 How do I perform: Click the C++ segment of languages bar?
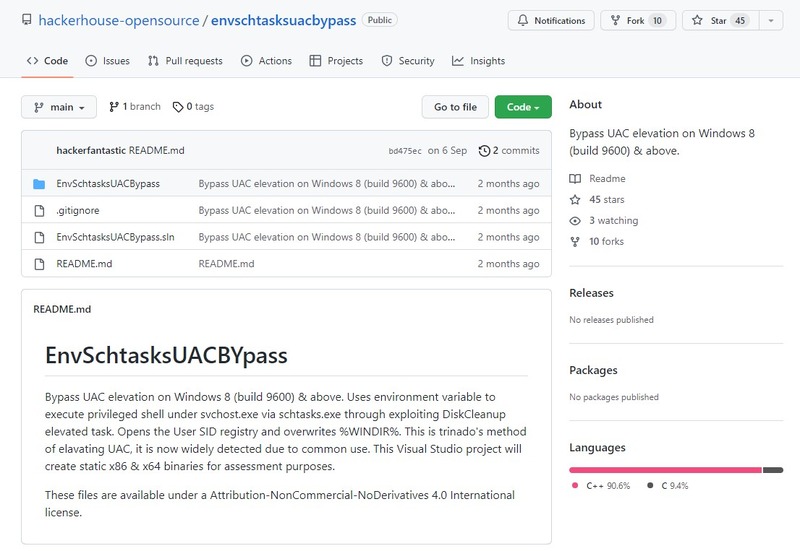coord(665,470)
